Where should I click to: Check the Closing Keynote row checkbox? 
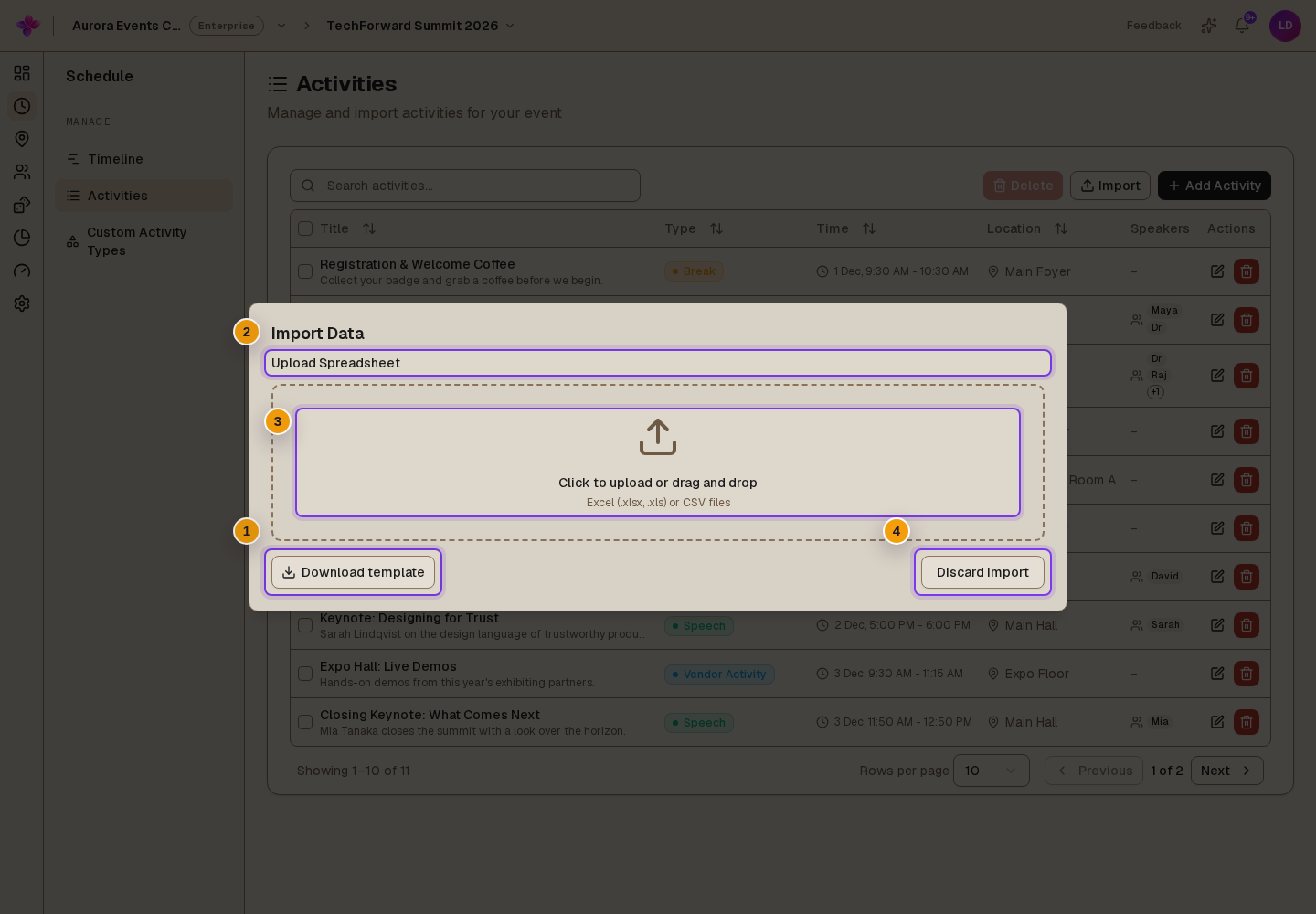click(x=305, y=722)
